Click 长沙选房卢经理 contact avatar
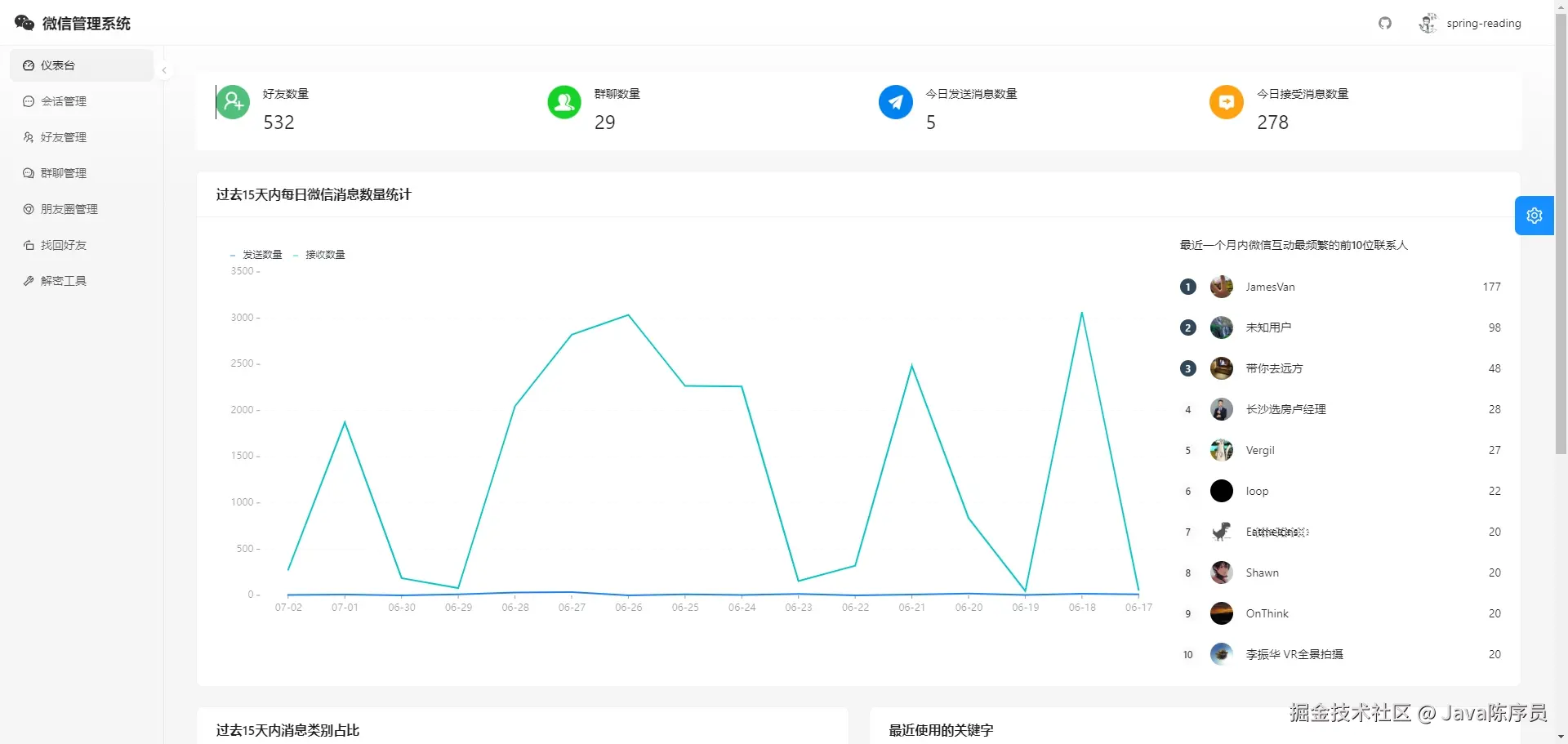This screenshot has height=744, width=1568. tap(1222, 409)
